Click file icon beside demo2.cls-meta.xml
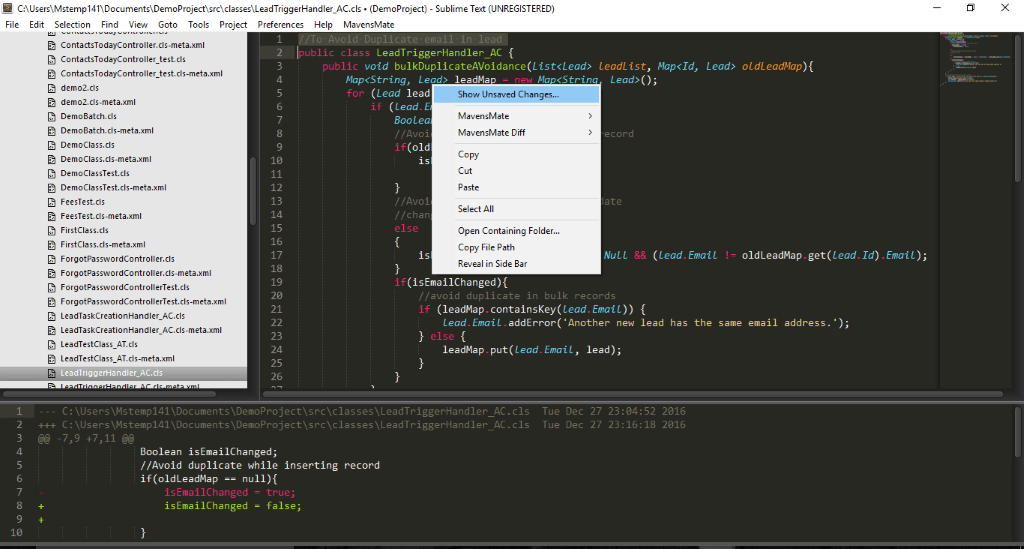 pyautogui.click(x=52, y=102)
